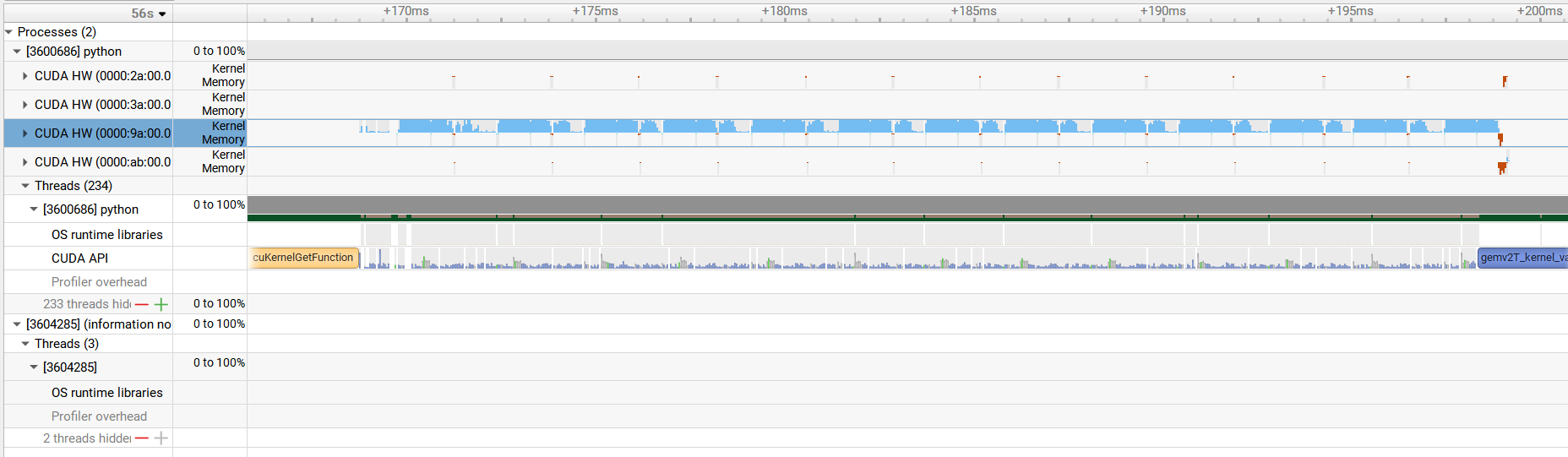The height and width of the screenshot is (457, 1568).
Task: Open the 56s time units dropdown
Action: 149,14
